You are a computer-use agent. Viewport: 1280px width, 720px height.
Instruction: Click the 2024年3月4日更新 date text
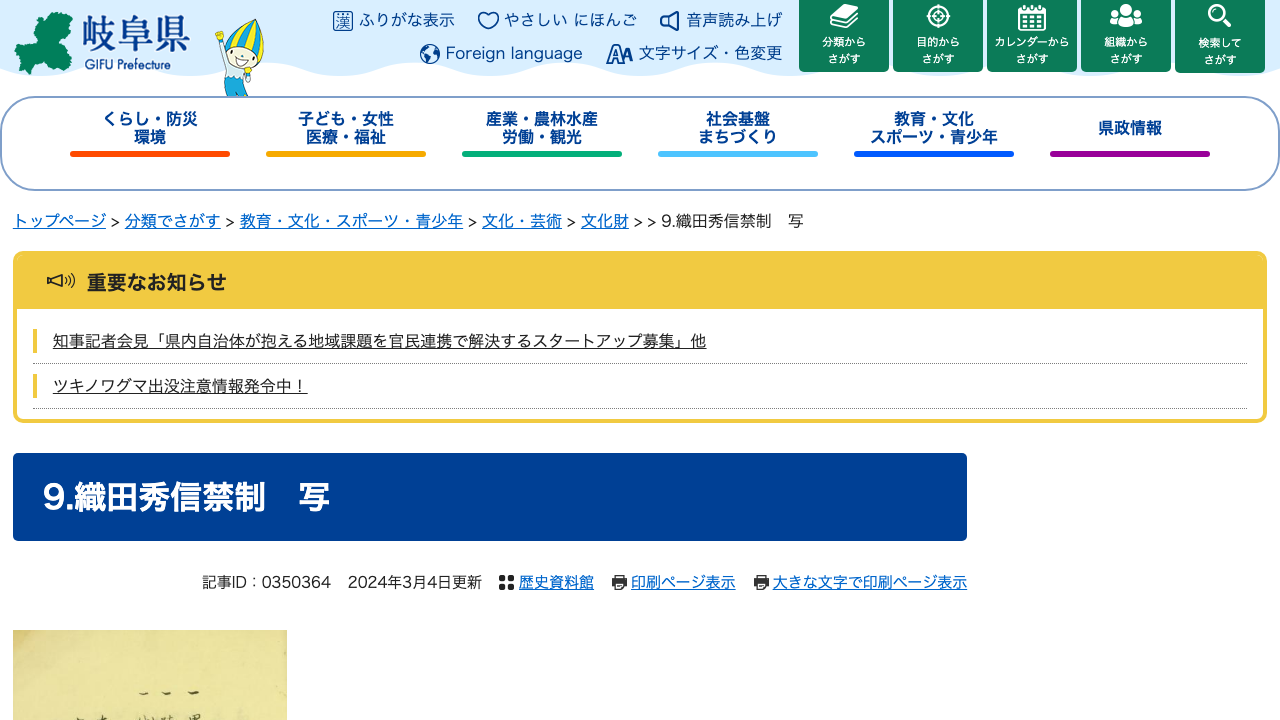coord(415,582)
